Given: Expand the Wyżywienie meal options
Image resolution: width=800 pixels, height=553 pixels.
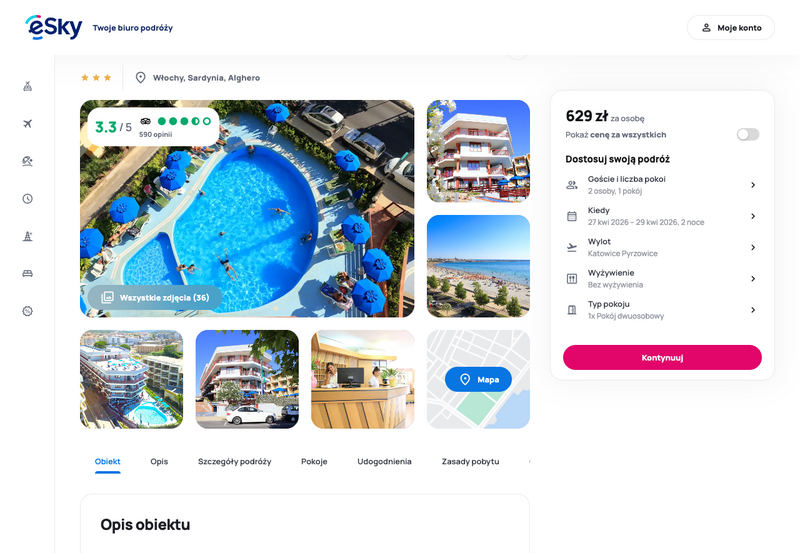Looking at the screenshot, I should [662, 279].
